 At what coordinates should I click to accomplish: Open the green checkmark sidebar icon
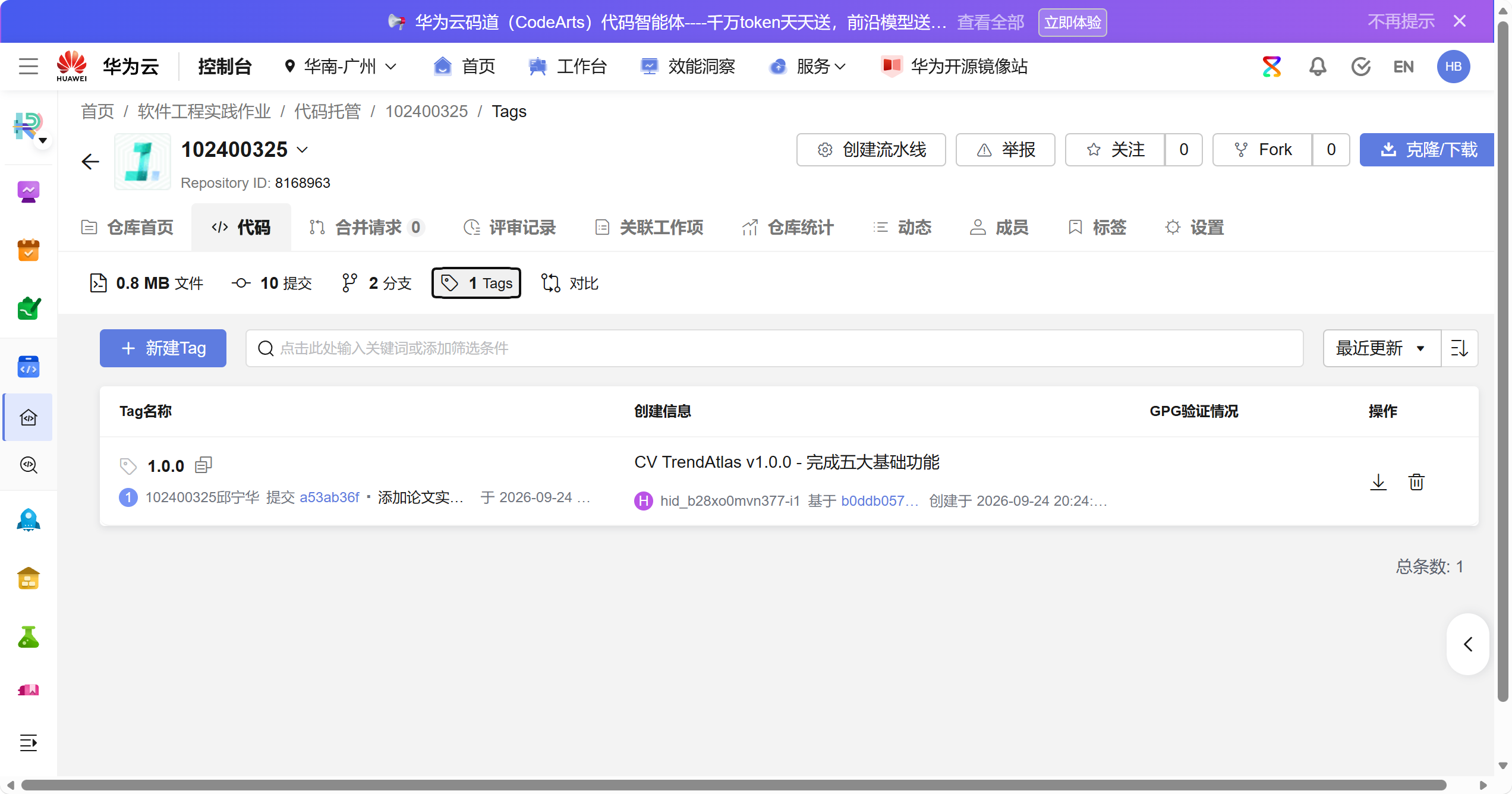[29, 308]
